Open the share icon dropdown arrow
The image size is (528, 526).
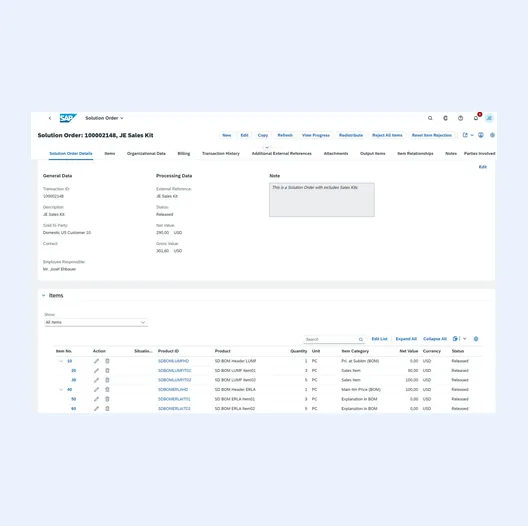[x=472, y=135]
